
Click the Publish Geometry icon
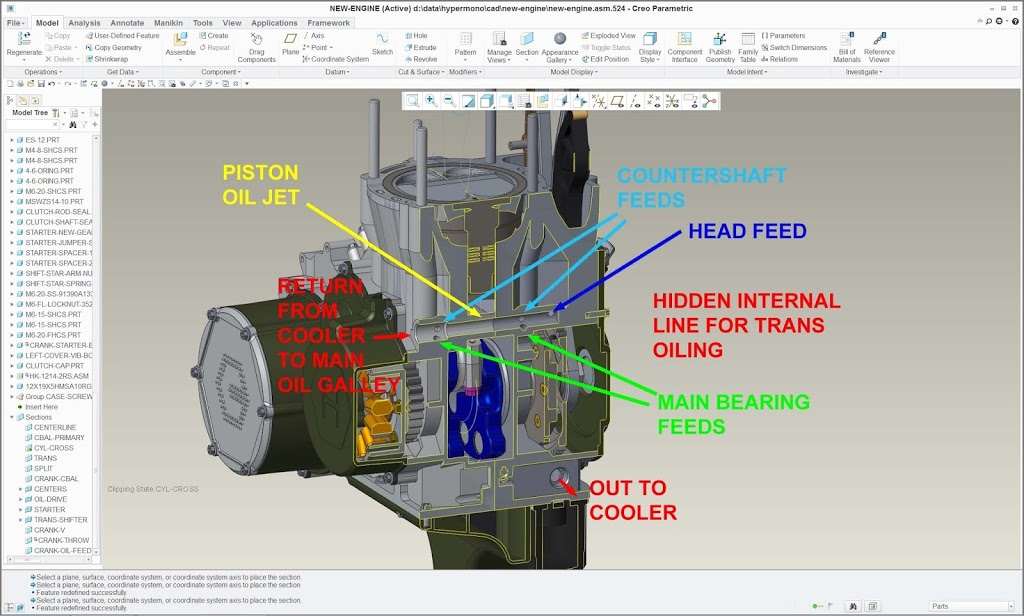click(720, 40)
